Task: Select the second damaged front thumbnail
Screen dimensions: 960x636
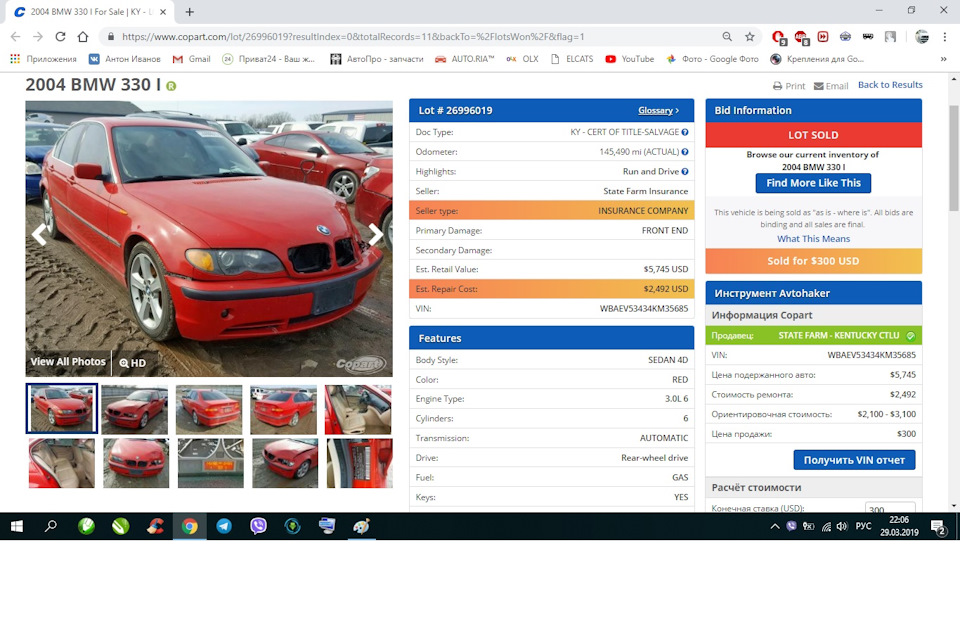Action: click(135, 410)
